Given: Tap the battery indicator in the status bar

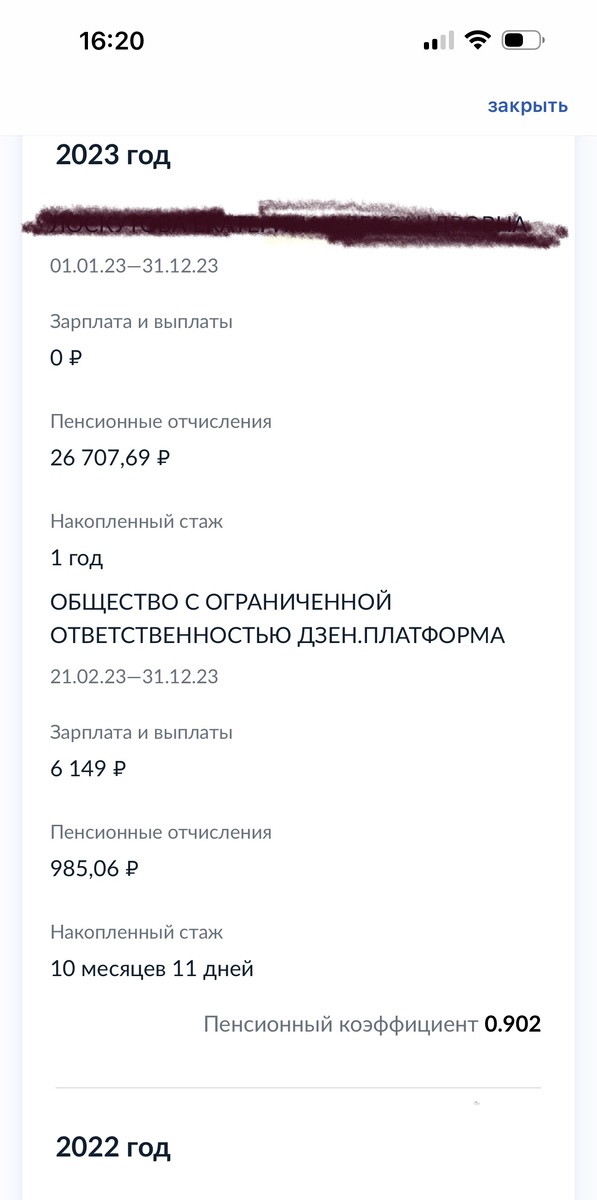Looking at the screenshot, I should 519,41.
